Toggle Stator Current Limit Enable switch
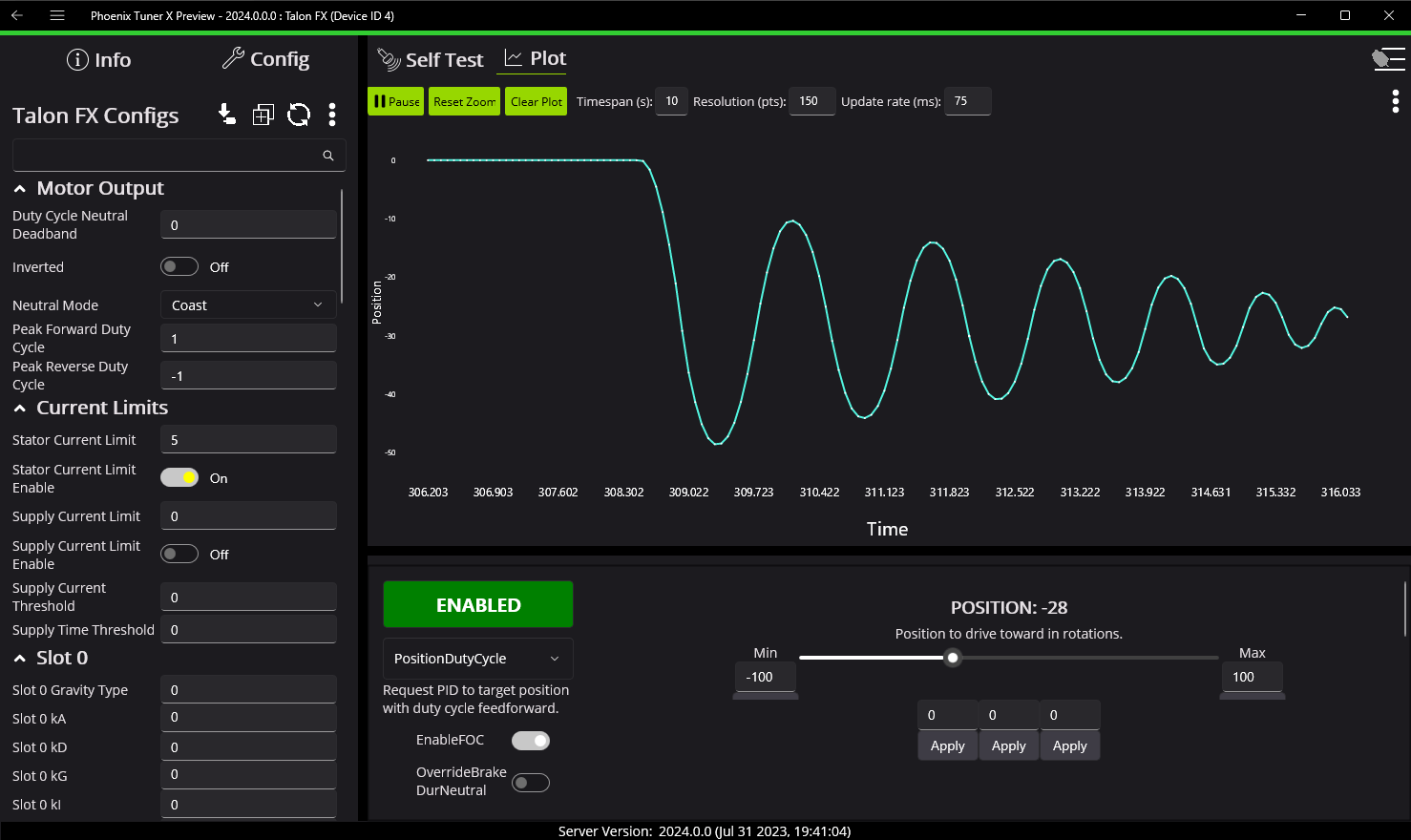This screenshot has height=840, width=1411. 179,477
